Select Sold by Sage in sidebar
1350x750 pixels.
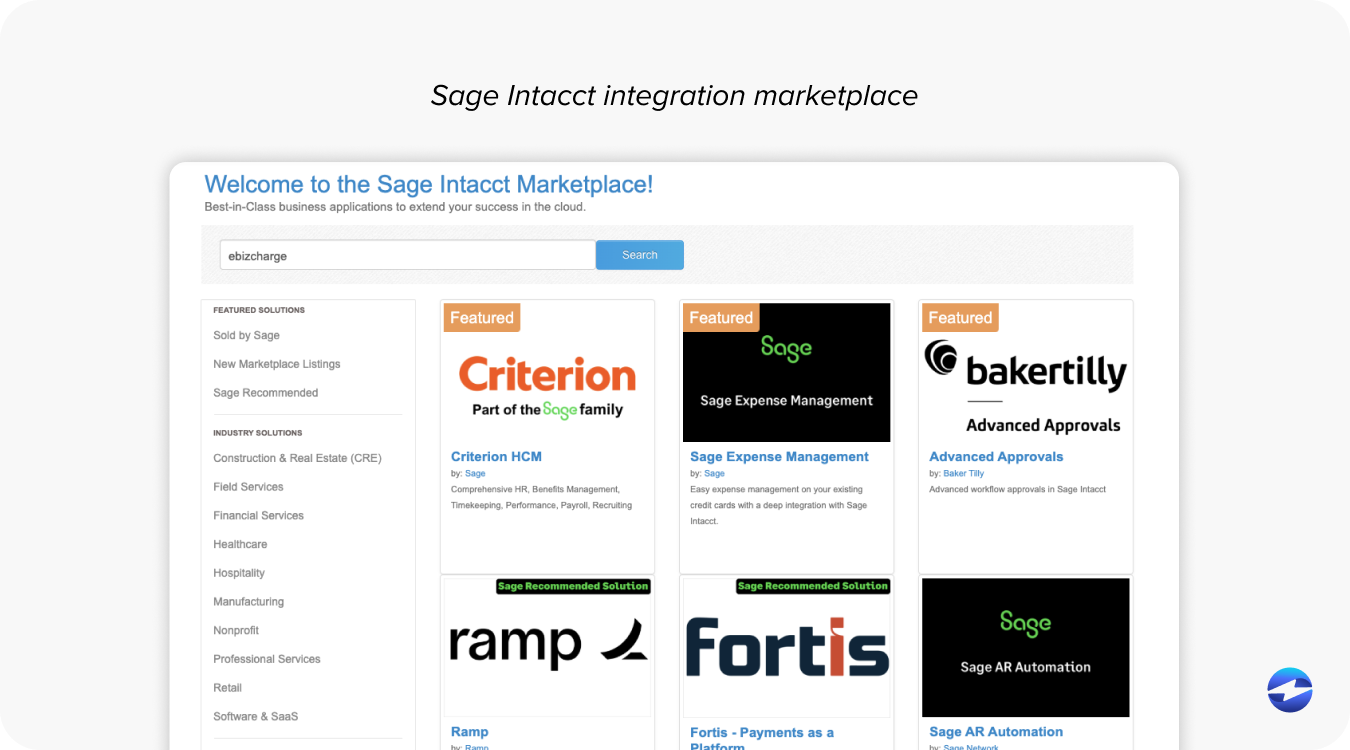pyautogui.click(x=246, y=335)
